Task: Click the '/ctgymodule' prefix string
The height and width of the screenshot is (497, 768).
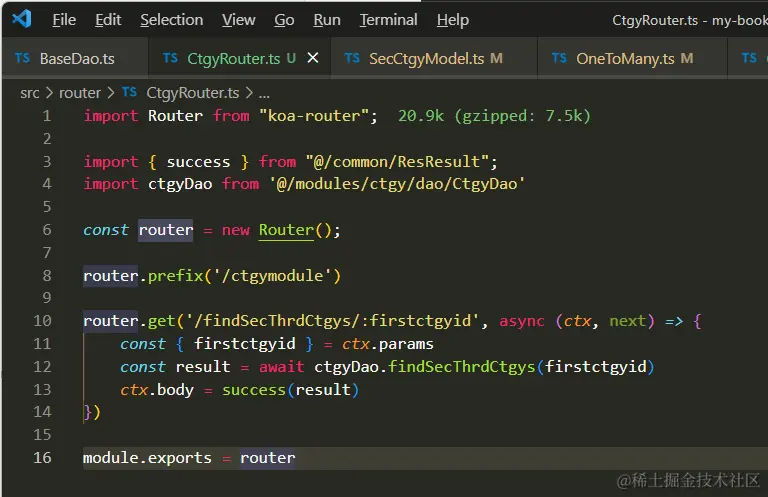Action: point(272,276)
